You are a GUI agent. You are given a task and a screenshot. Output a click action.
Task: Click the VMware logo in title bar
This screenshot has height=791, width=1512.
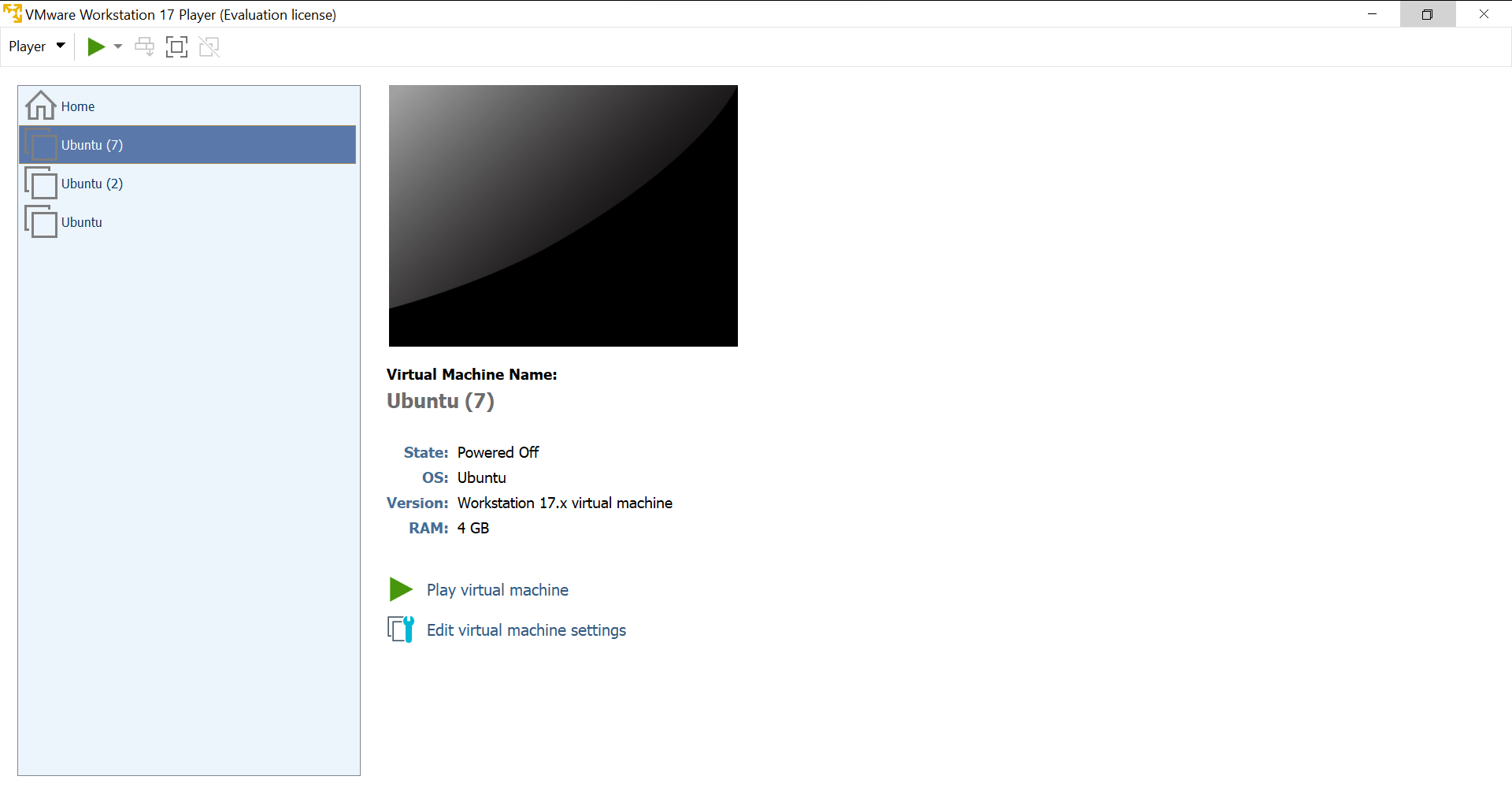[x=13, y=13]
